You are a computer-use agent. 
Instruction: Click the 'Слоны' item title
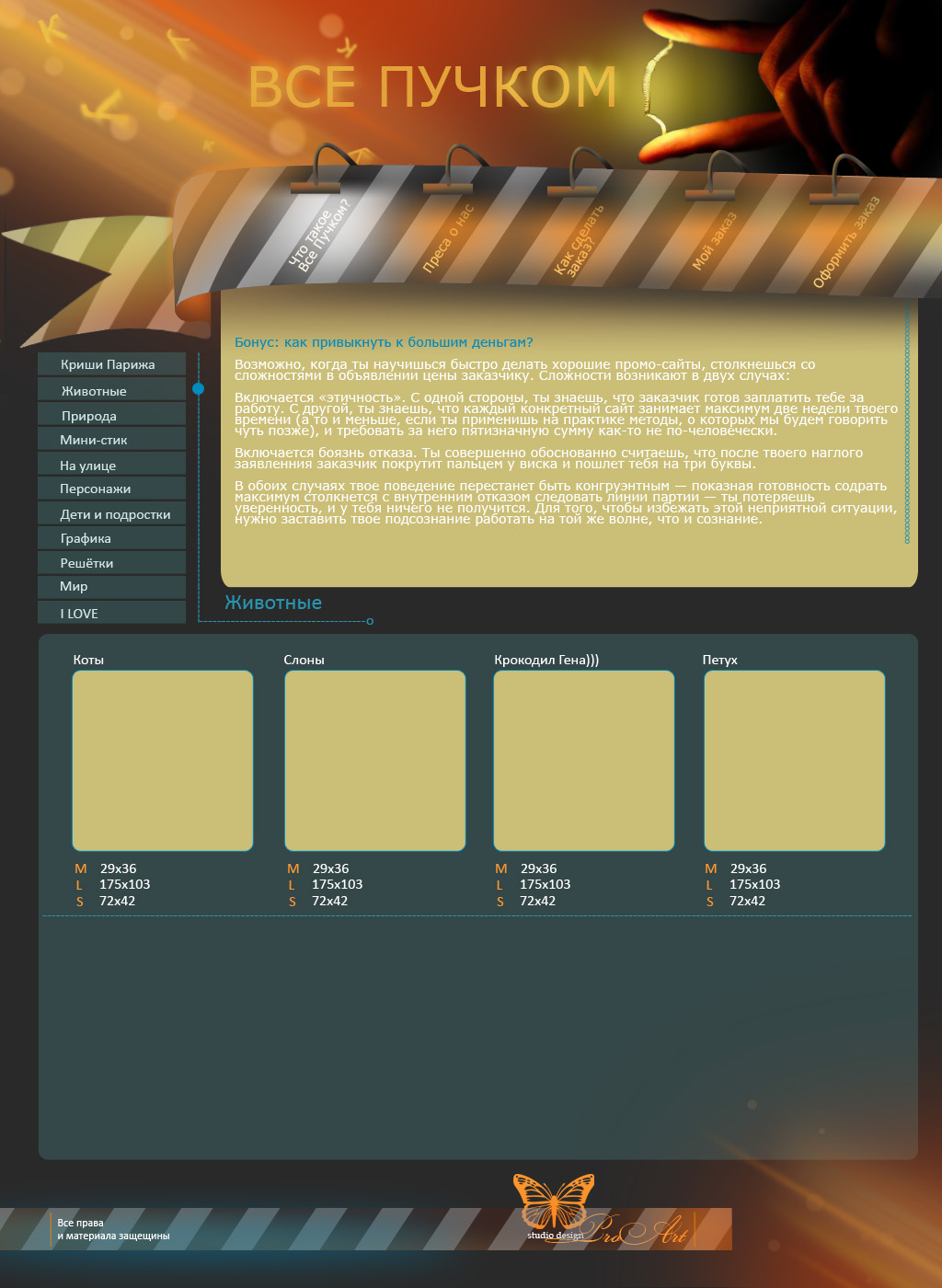304,660
